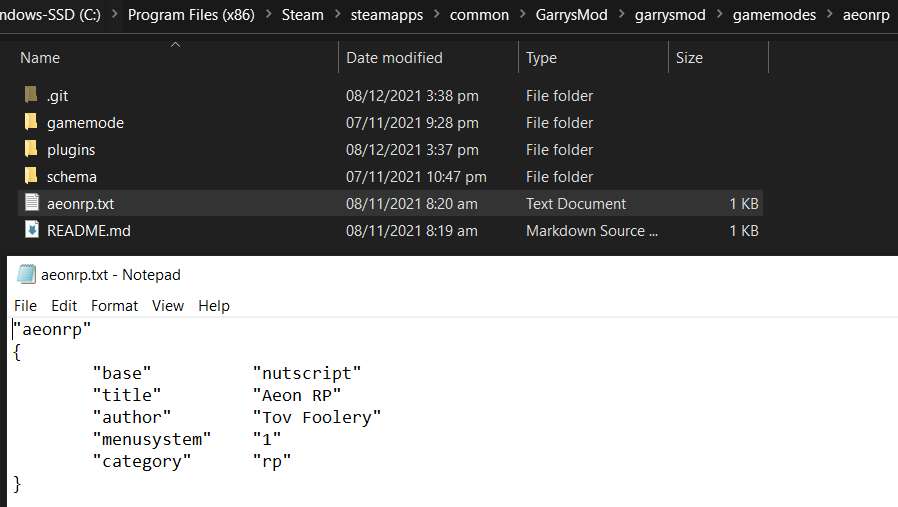Image resolution: width=898 pixels, height=507 pixels.
Task: Click the date 07/11/2021 10:47 pm
Action: [416, 176]
